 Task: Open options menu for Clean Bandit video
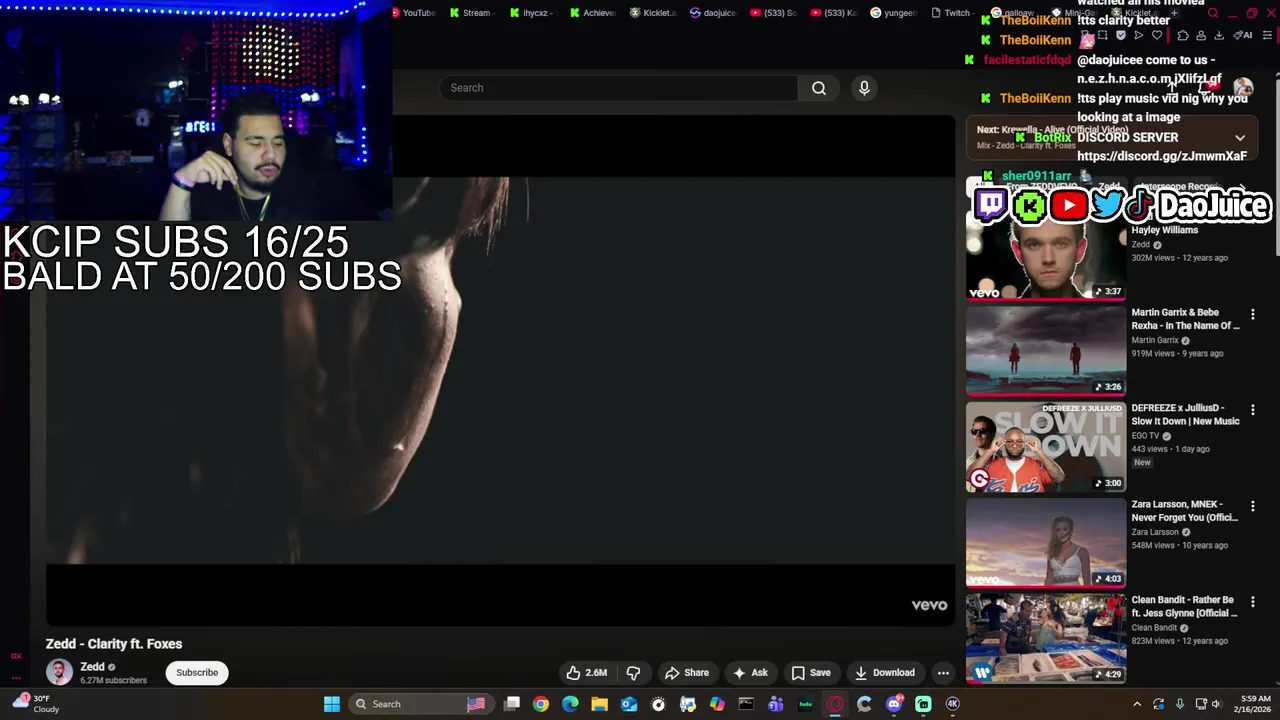(x=1252, y=602)
